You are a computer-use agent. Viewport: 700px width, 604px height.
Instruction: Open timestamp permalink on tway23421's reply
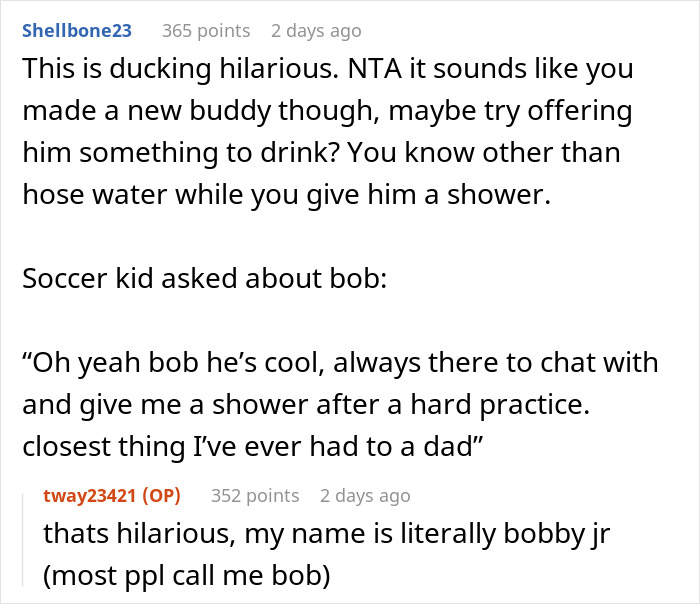(365, 496)
